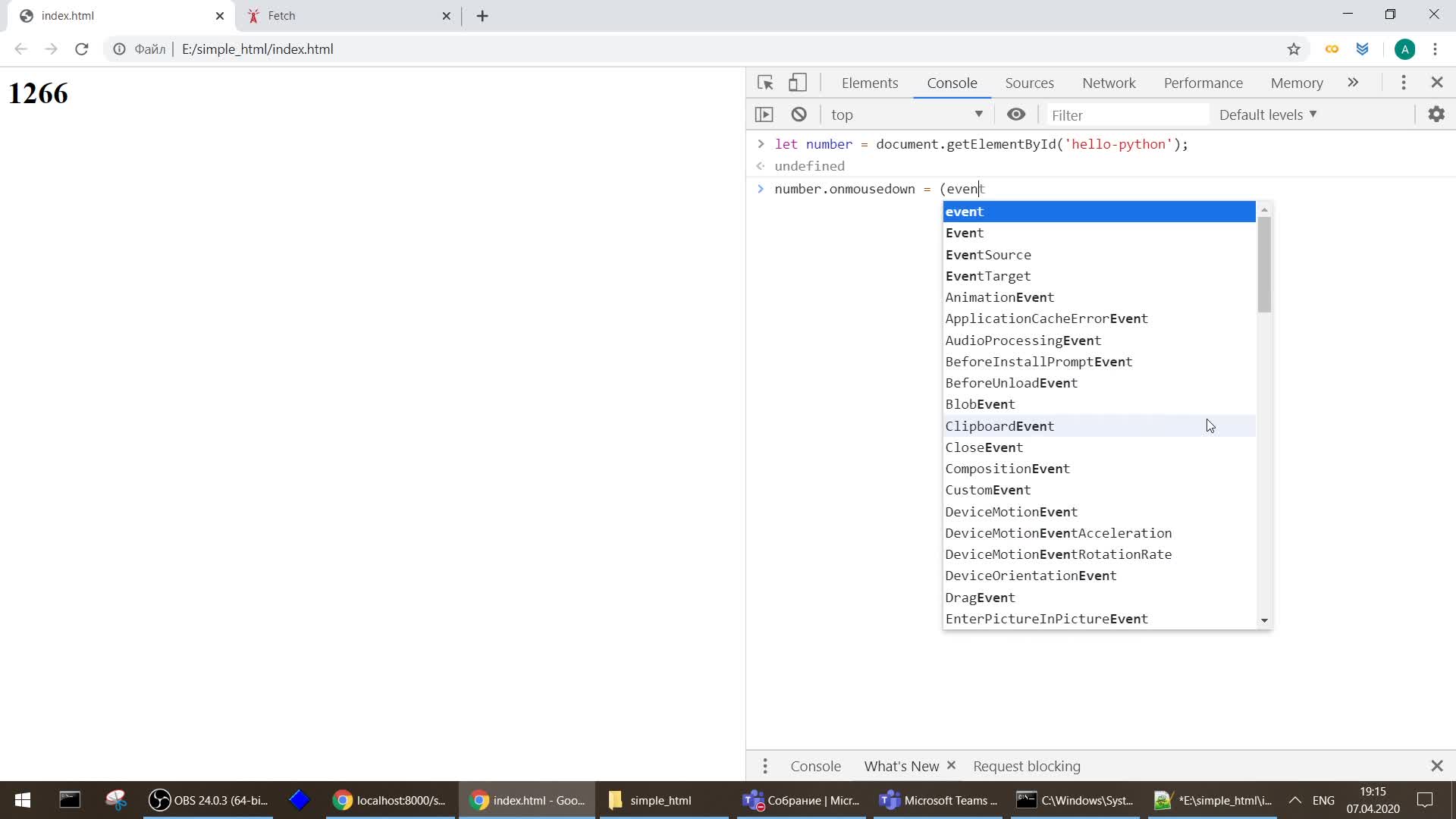The height and width of the screenshot is (819, 1456).
Task: Switch to the Network tab
Action: [1109, 83]
